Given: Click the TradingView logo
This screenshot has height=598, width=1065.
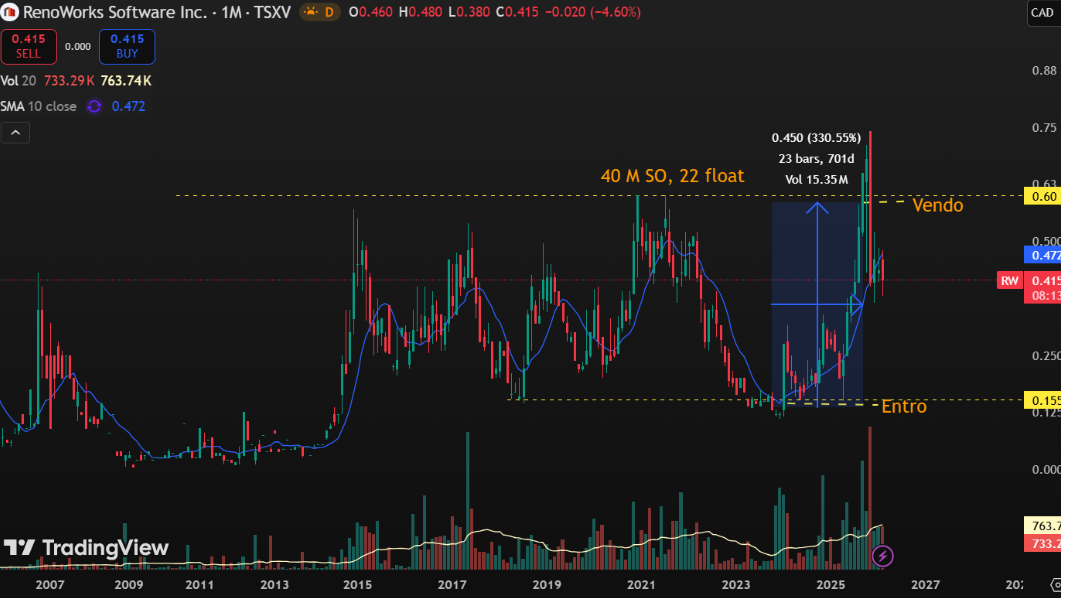Looking at the screenshot, I should 86,548.
